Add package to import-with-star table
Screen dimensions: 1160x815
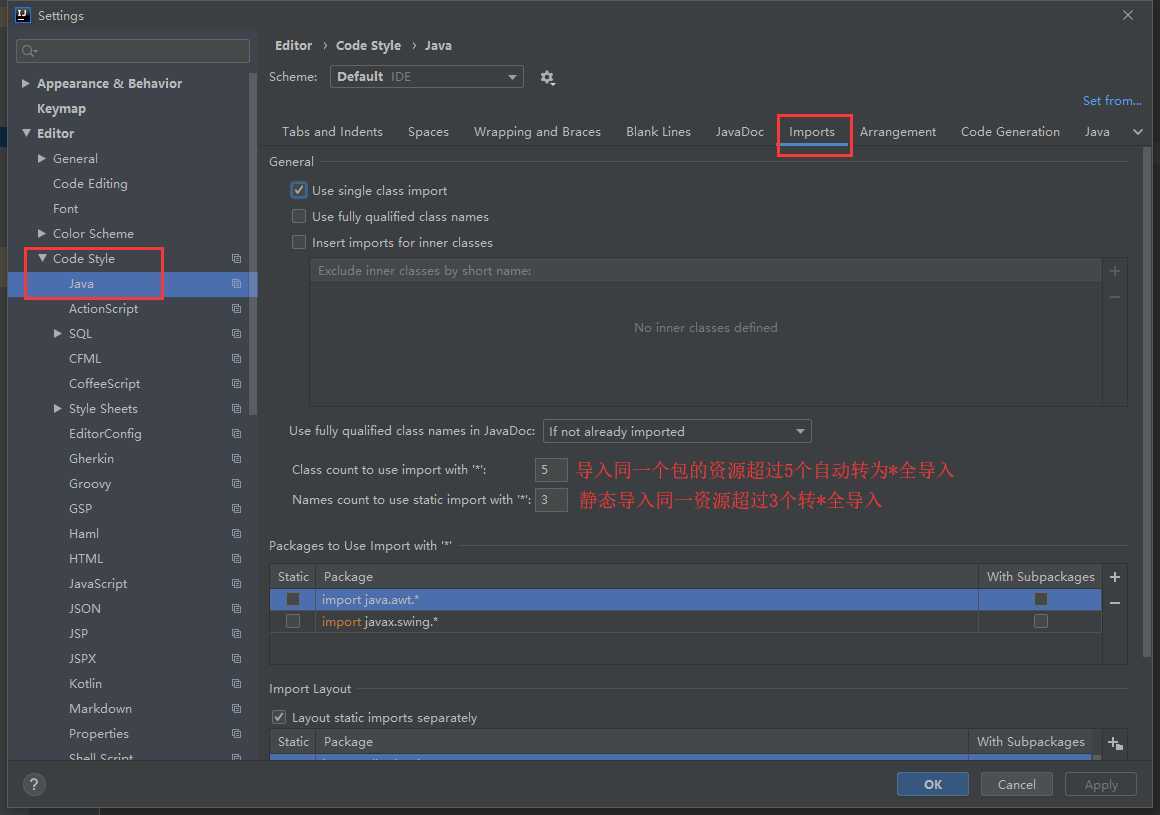pos(1115,577)
